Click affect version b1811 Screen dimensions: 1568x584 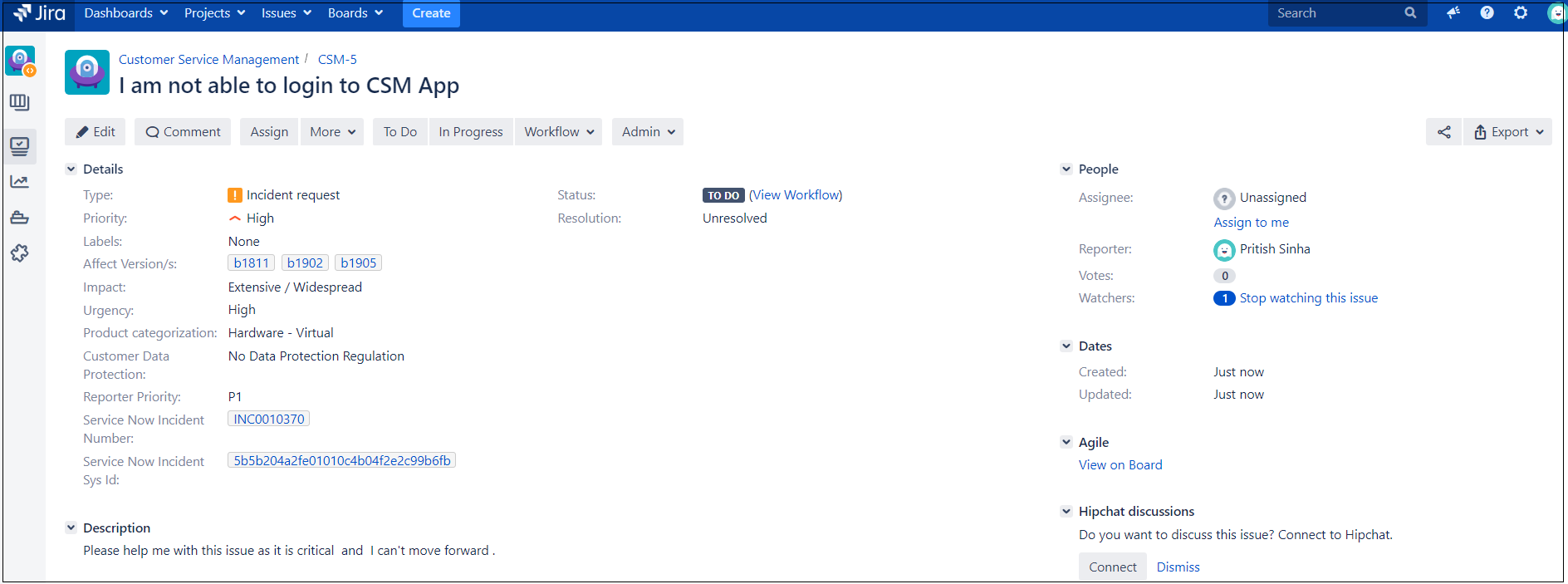coord(251,263)
